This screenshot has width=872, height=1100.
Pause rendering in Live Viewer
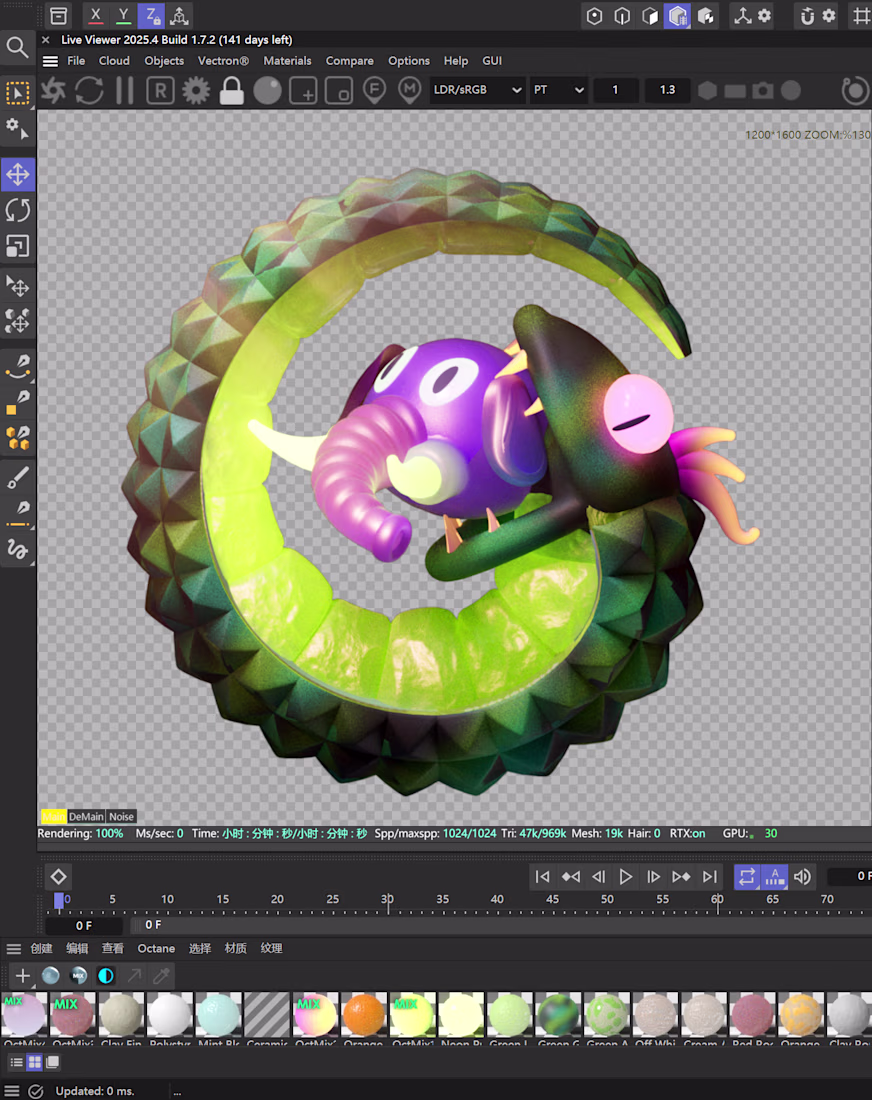124,90
